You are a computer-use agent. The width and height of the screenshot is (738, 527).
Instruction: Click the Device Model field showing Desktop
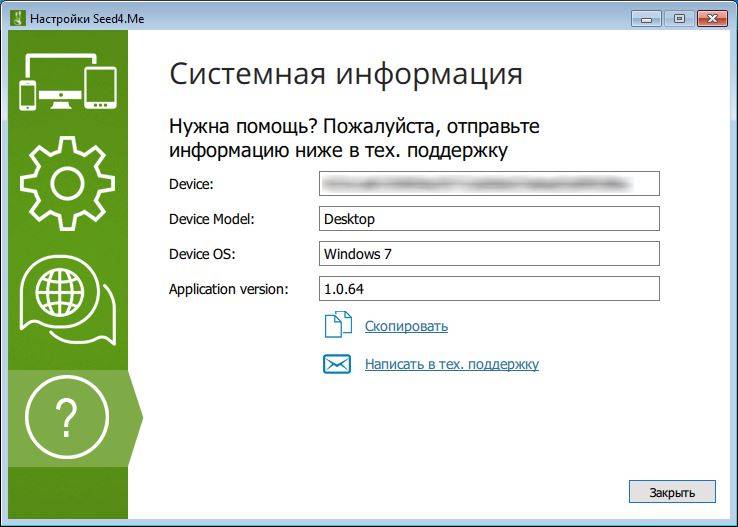click(489, 219)
